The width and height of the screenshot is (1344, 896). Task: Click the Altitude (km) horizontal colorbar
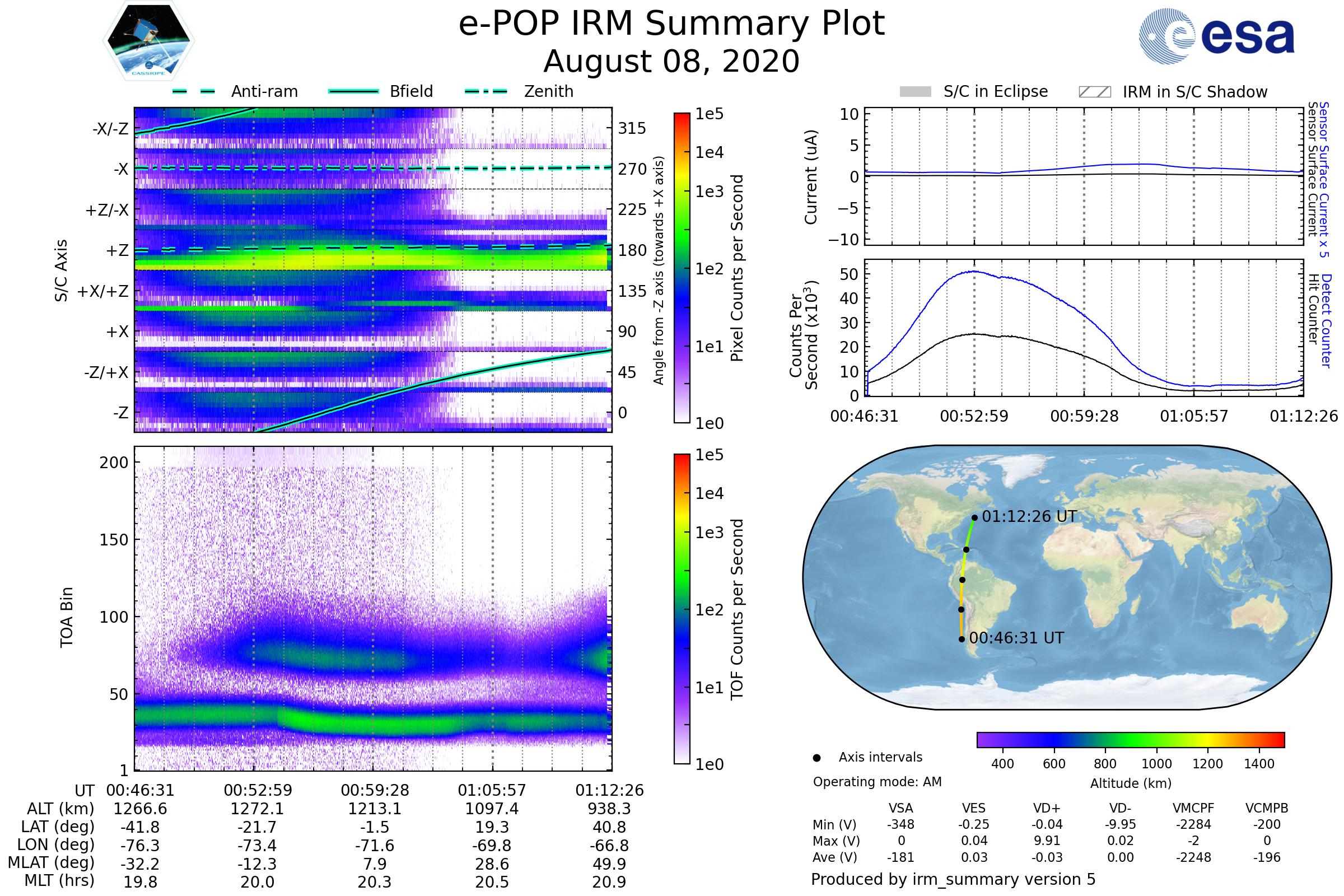[1130, 739]
